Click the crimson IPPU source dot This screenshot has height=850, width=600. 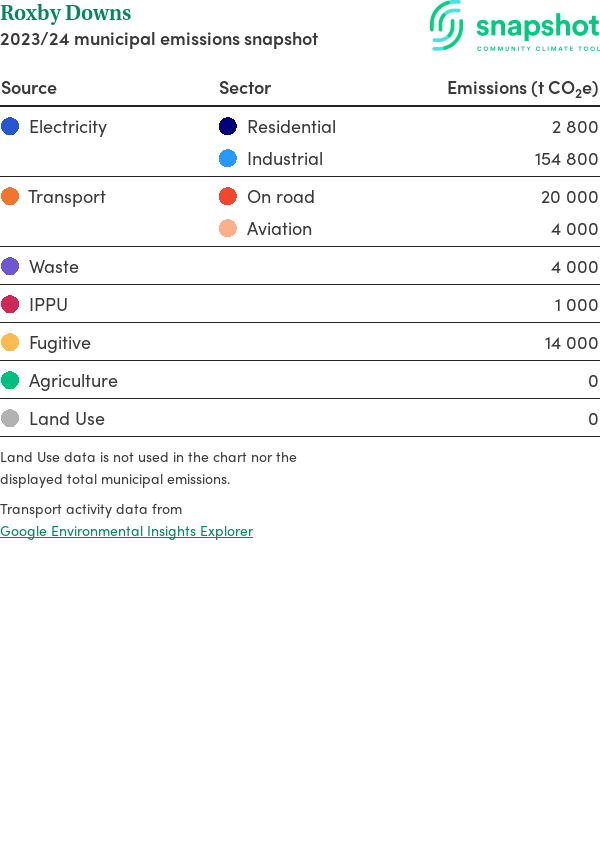click(10, 305)
